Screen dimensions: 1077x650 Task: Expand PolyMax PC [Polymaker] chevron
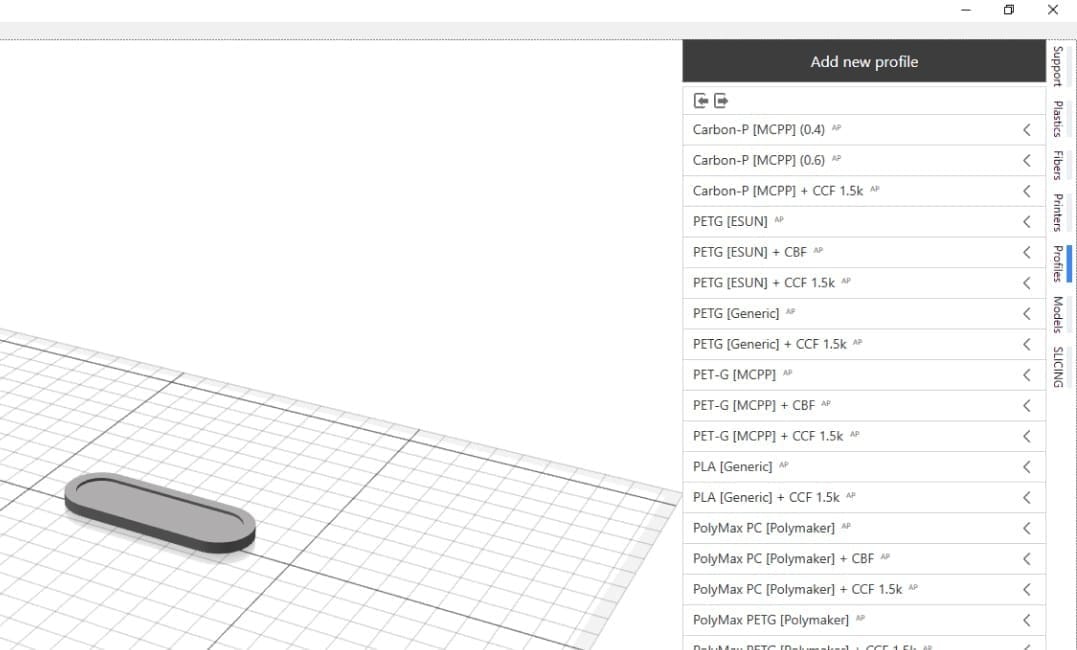pos(1027,528)
